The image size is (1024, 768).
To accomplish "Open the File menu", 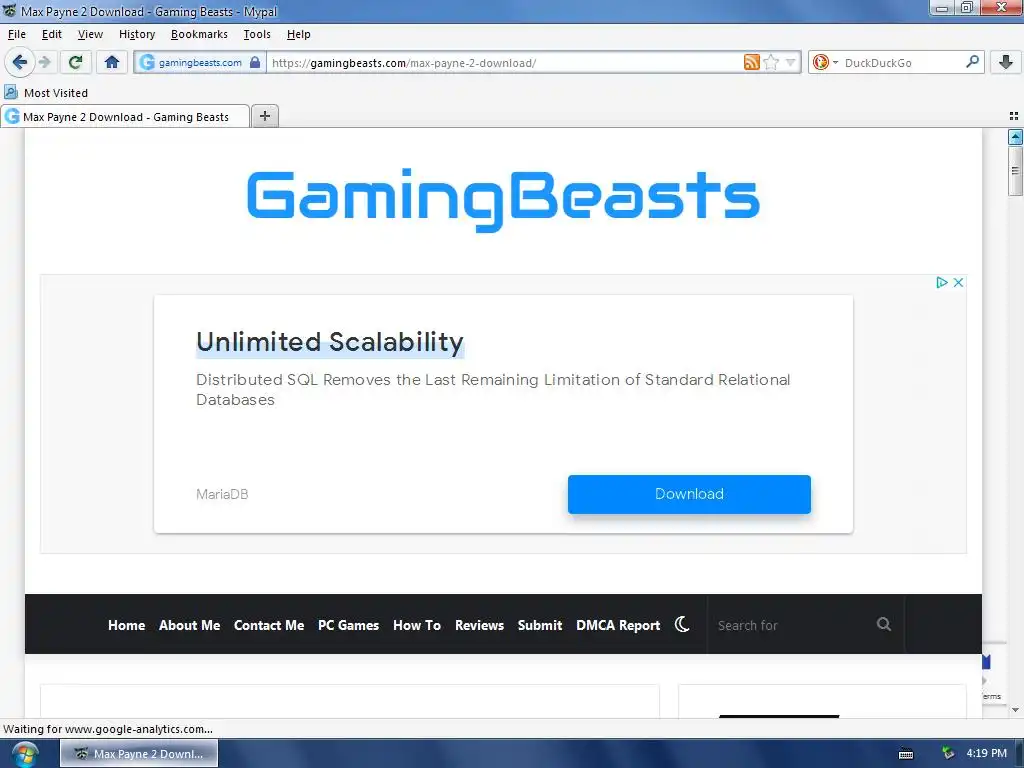I will click(17, 34).
